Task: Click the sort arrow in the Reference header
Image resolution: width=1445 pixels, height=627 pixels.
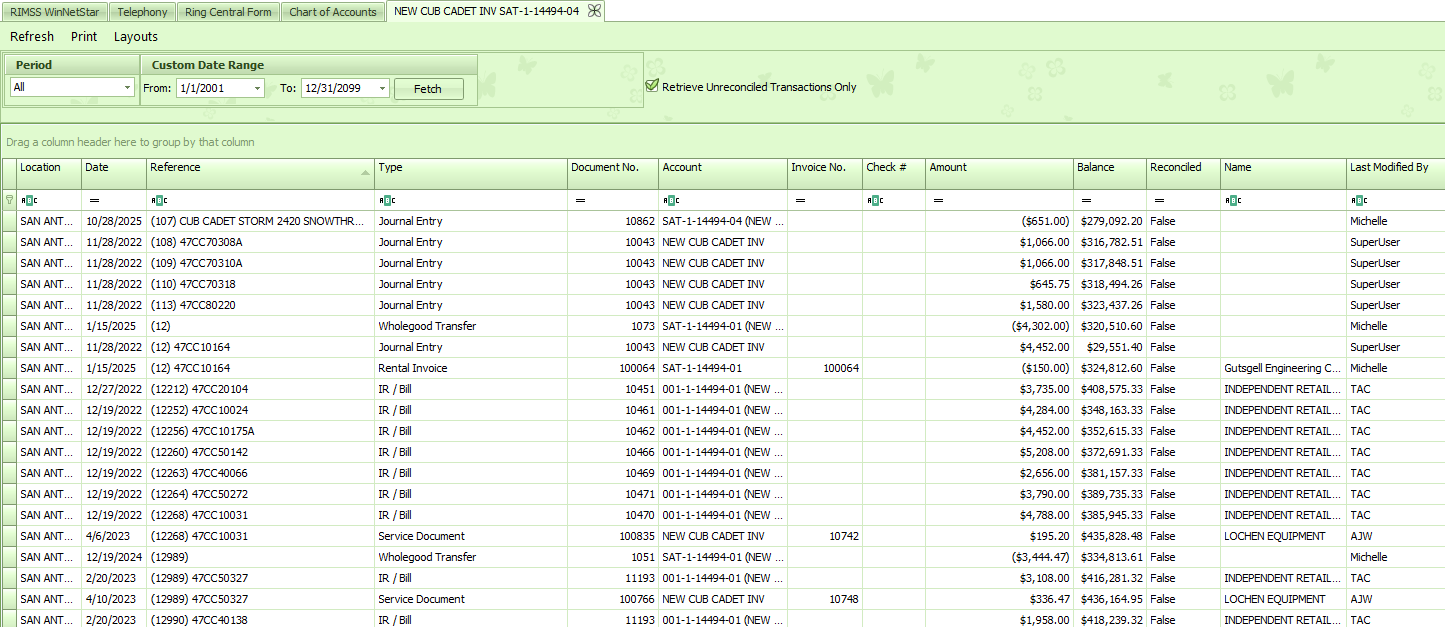Action: coord(364,173)
